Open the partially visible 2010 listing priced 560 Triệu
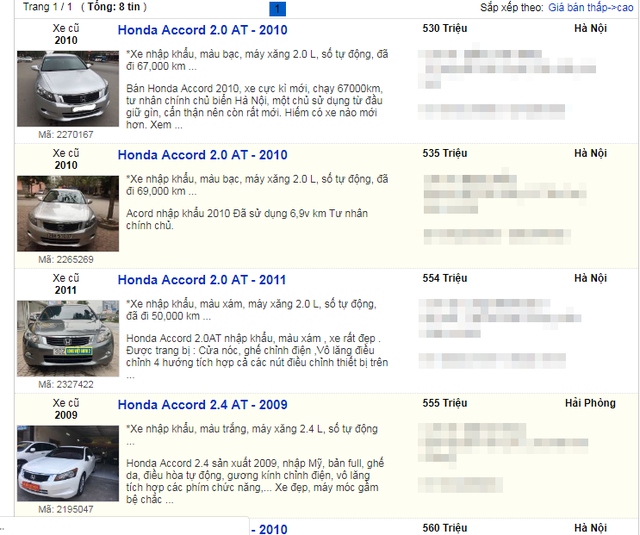This screenshot has width=640, height=535. tap(269, 529)
